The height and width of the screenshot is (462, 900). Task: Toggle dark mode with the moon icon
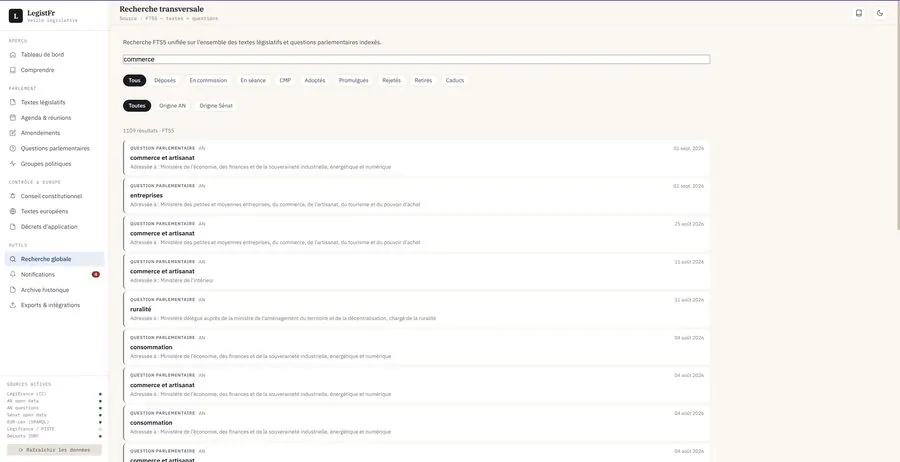point(880,13)
